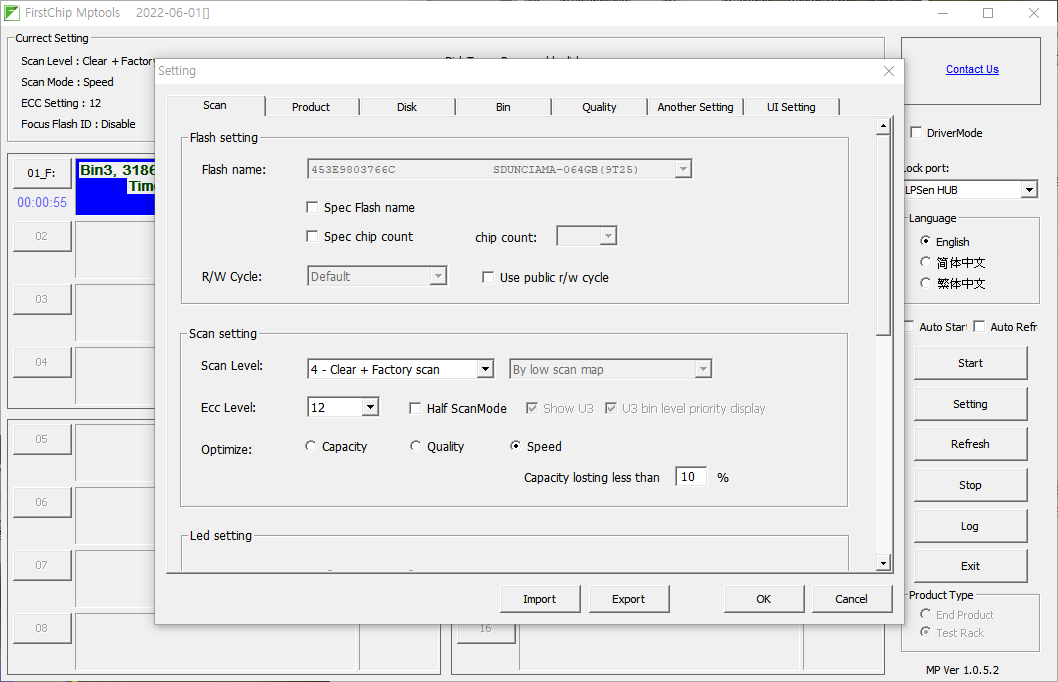
Task: Toggle Half ScanMode checkbox
Action: tap(415, 408)
